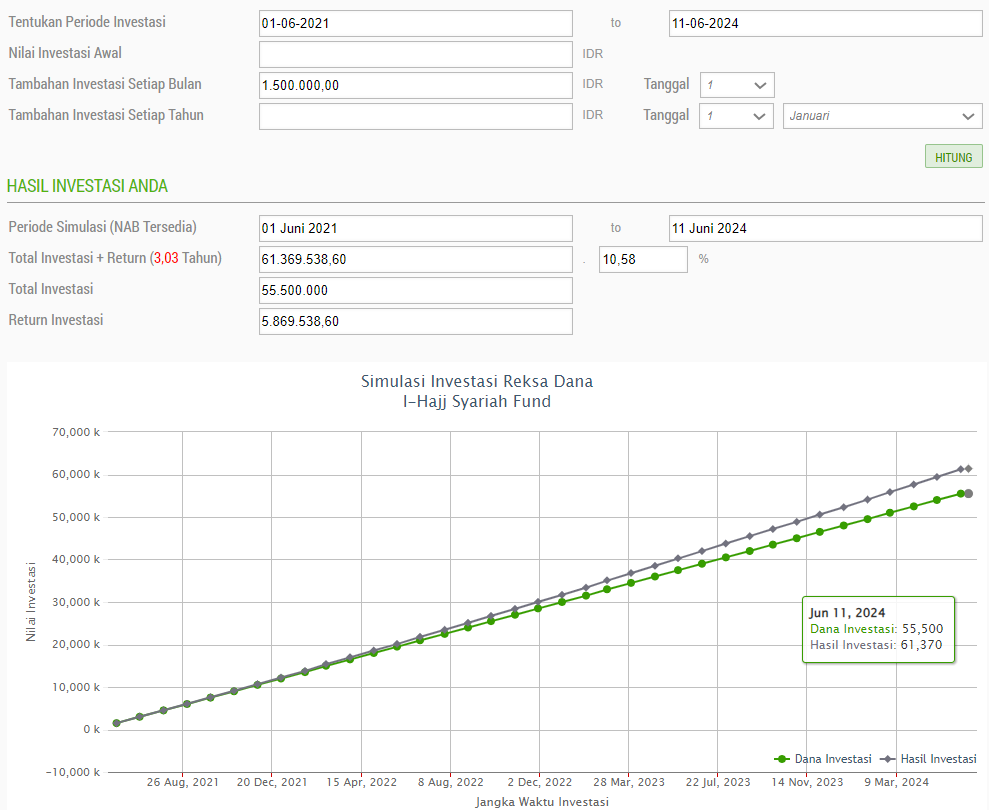Click the last green Dana Investasi data point

click(968, 493)
